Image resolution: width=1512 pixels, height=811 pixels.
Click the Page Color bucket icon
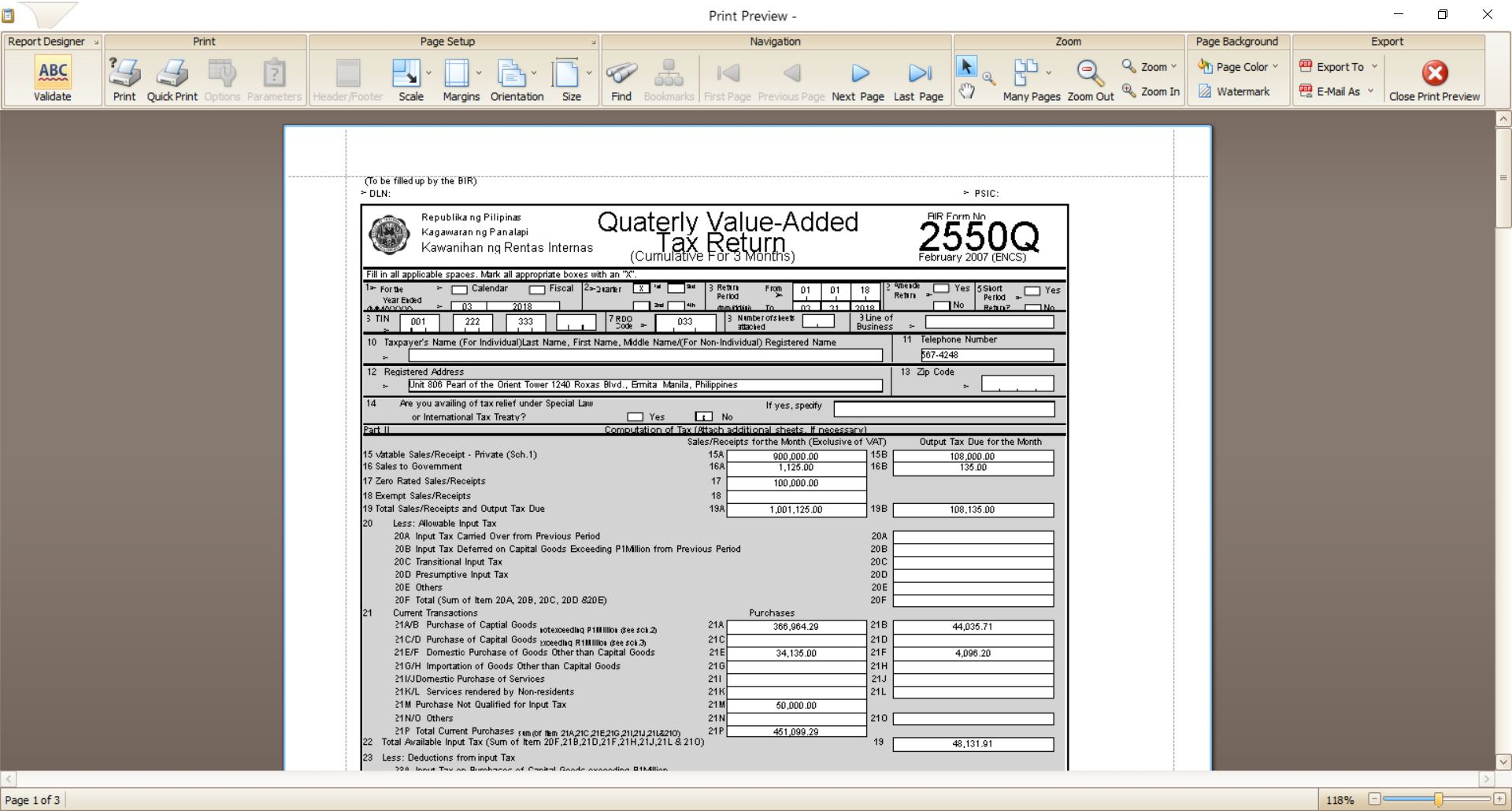pos(1205,66)
